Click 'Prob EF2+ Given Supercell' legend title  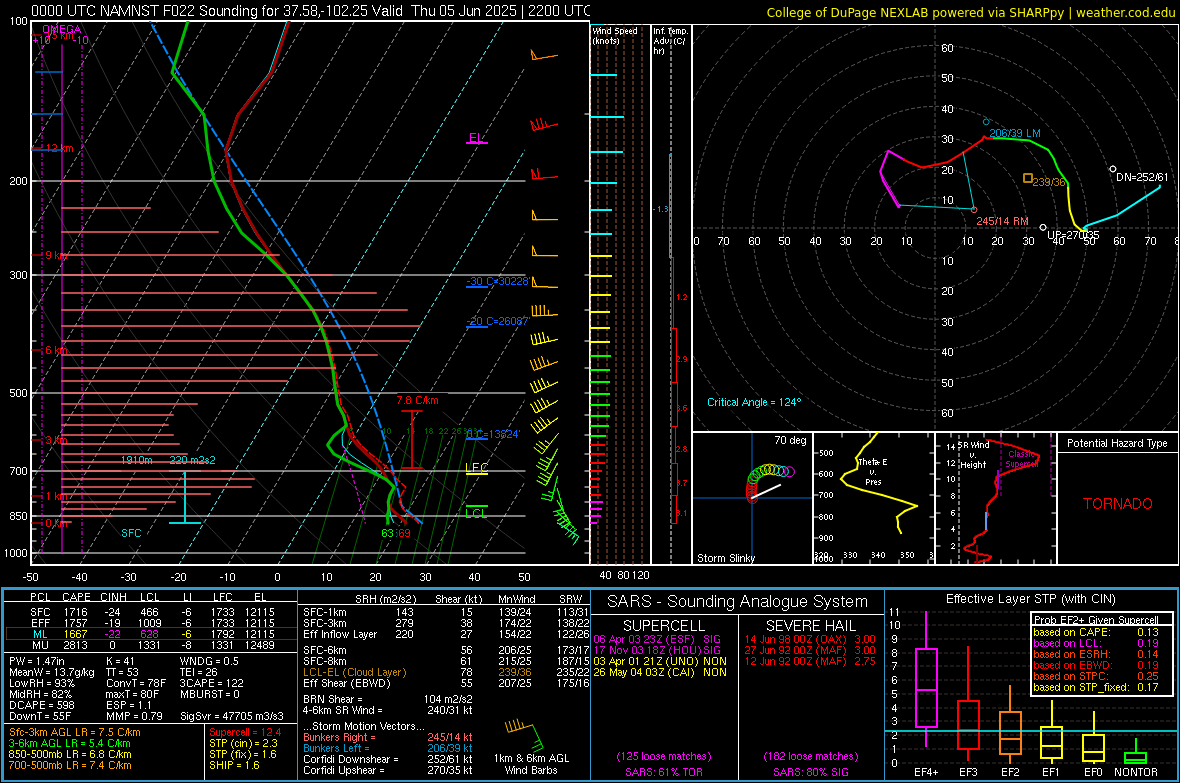tap(1096, 620)
